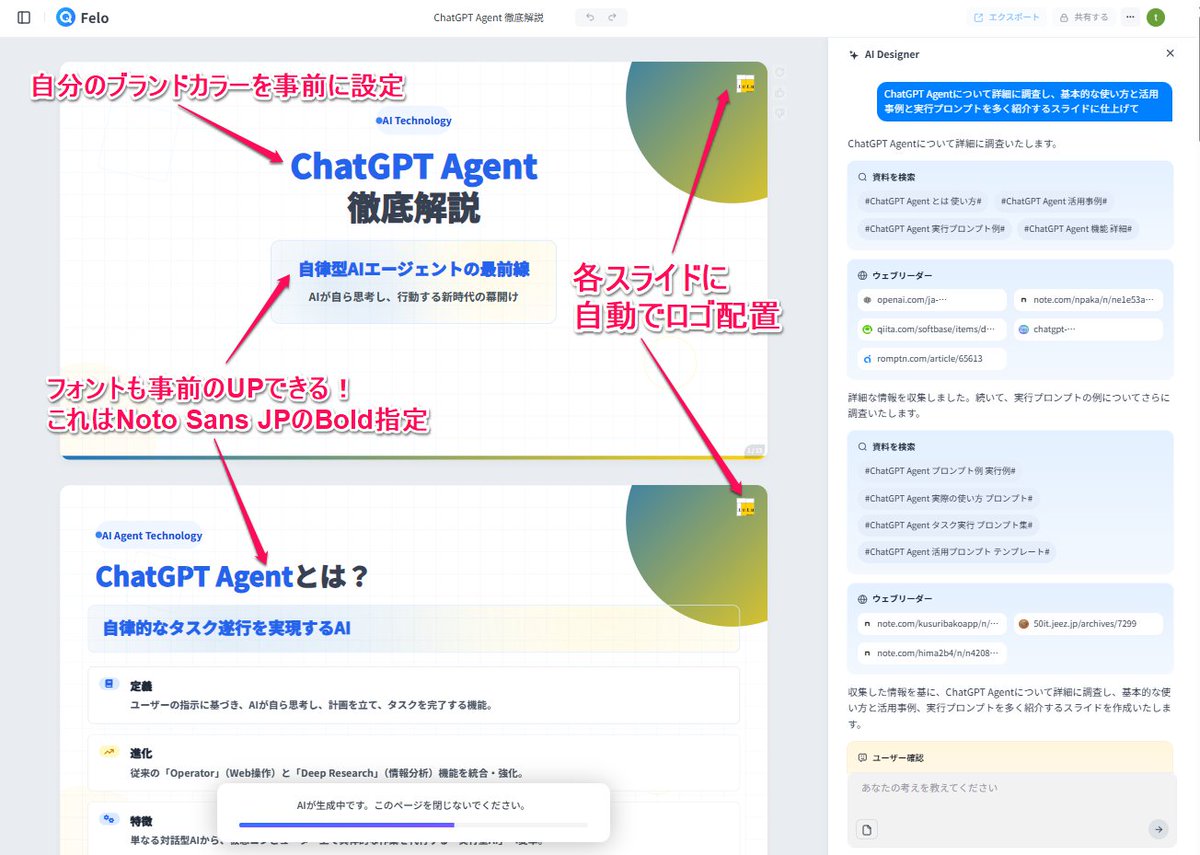This screenshot has height=855, width=1200.
Task: Click the qiita green favicon icon
Action: coord(867,329)
